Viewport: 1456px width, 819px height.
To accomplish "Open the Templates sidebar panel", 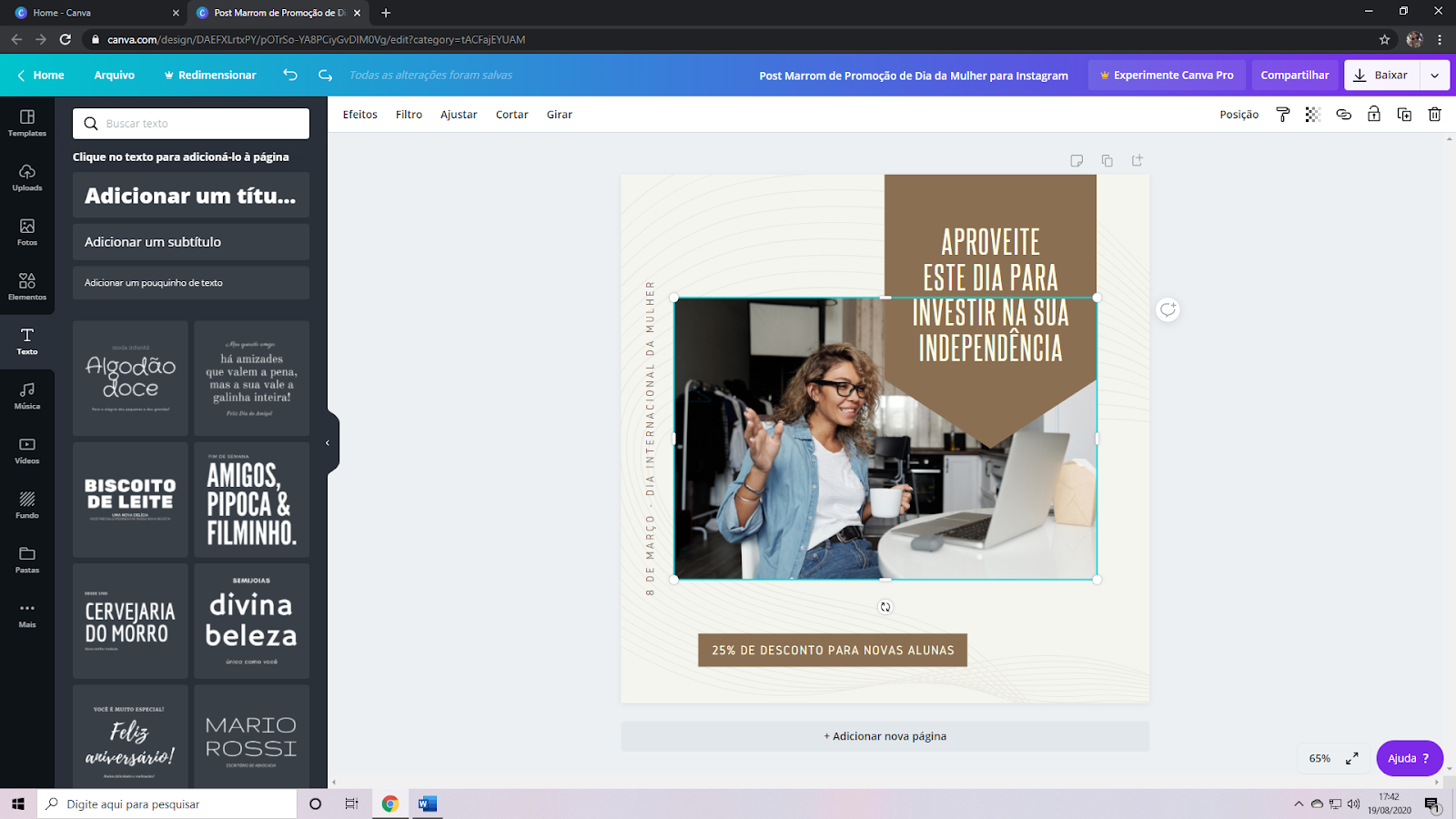I will (27, 123).
